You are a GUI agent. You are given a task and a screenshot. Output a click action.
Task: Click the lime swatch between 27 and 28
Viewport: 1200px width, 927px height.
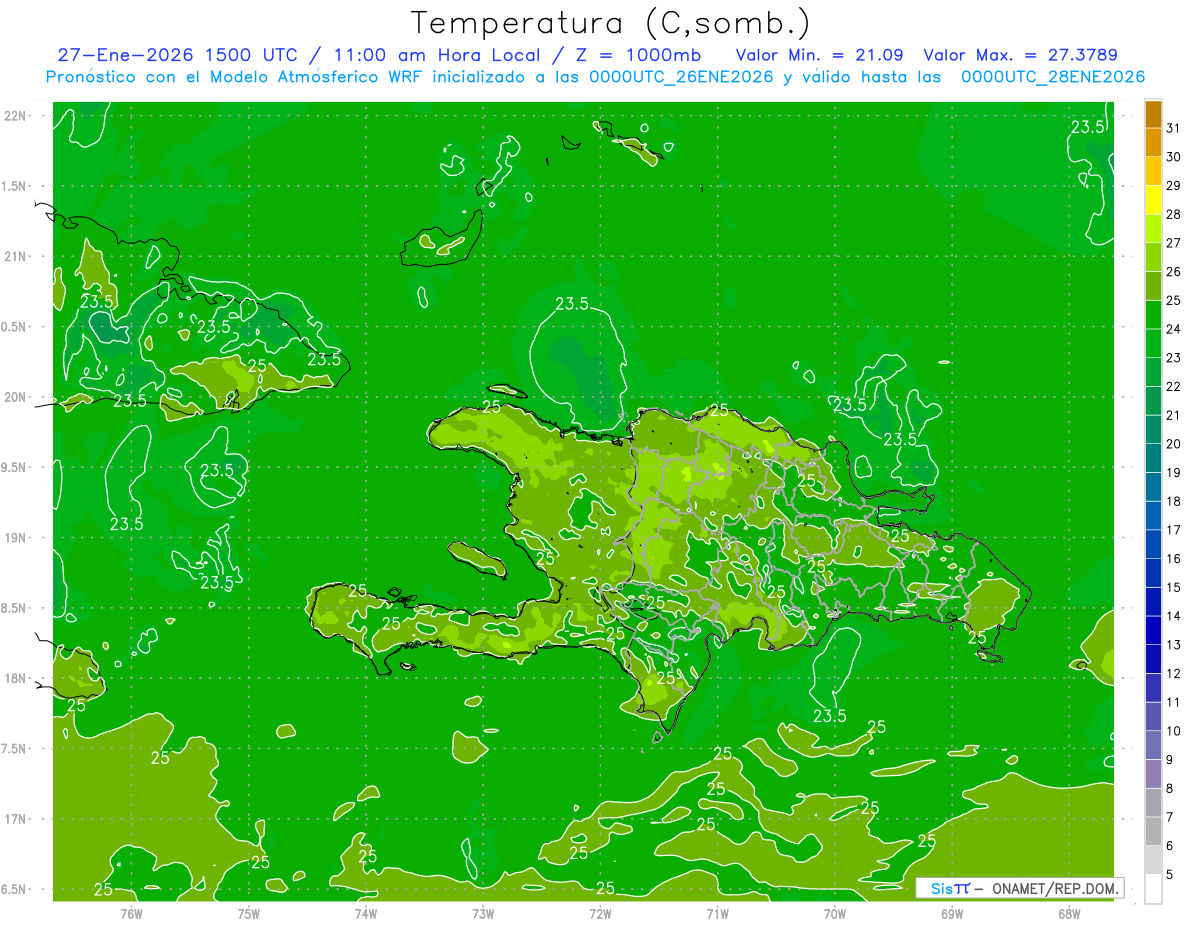[1153, 228]
